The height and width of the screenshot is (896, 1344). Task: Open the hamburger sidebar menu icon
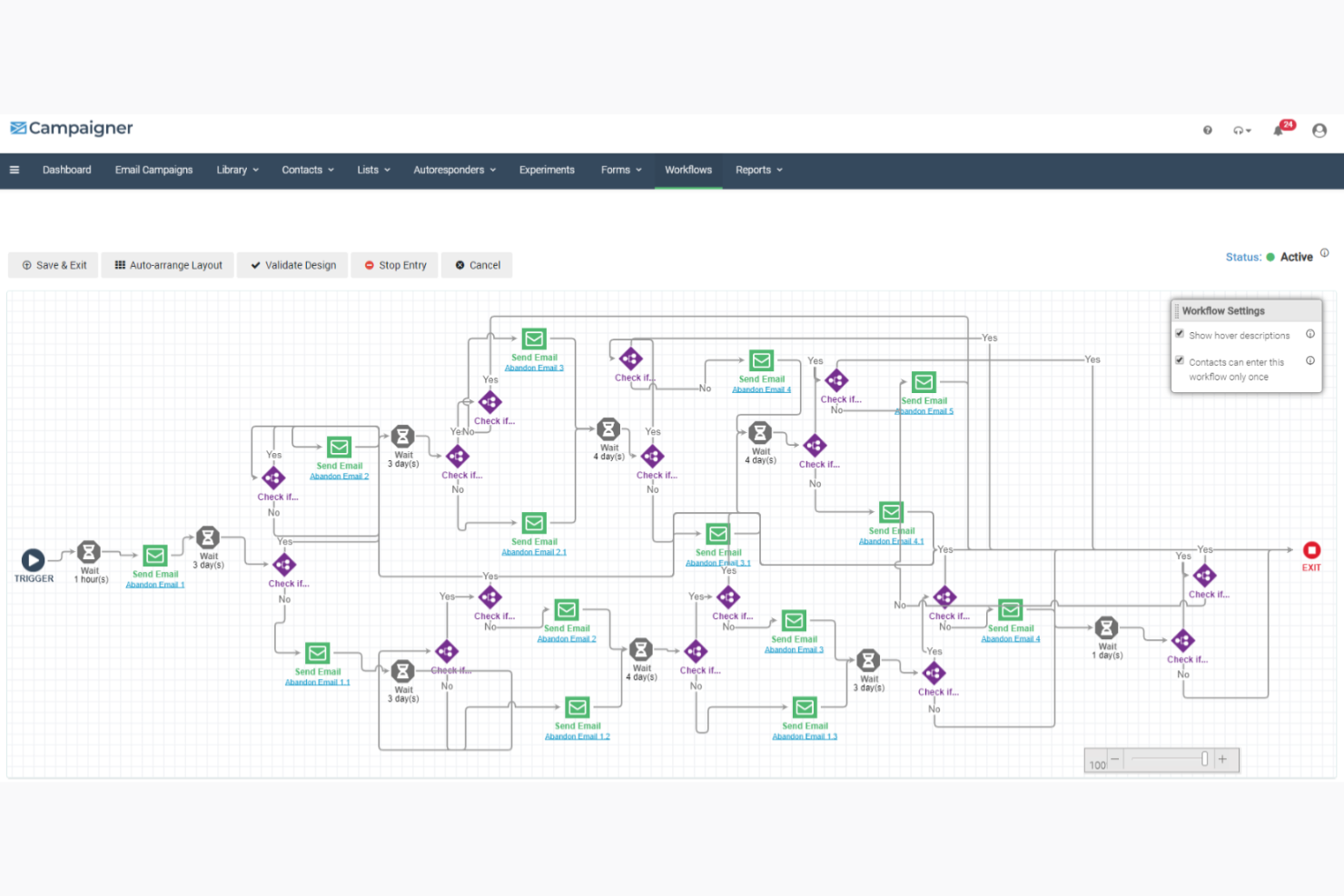[x=15, y=170]
